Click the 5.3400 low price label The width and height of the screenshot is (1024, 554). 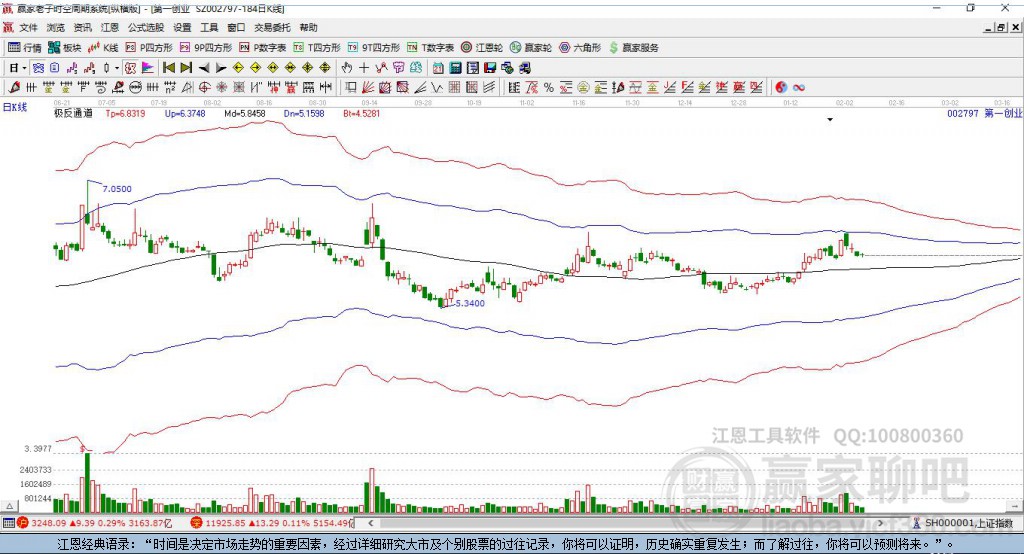470,303
